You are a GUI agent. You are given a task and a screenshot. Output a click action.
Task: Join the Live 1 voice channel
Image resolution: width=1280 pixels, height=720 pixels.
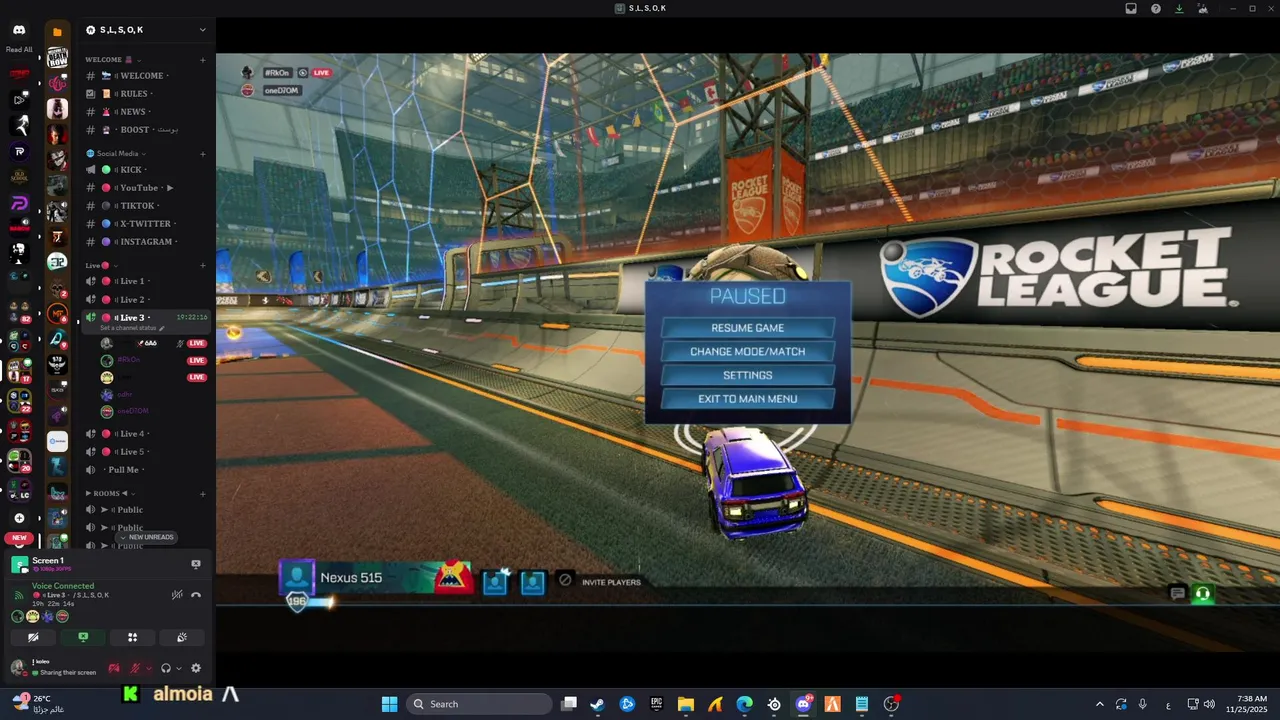click(146, 282)
